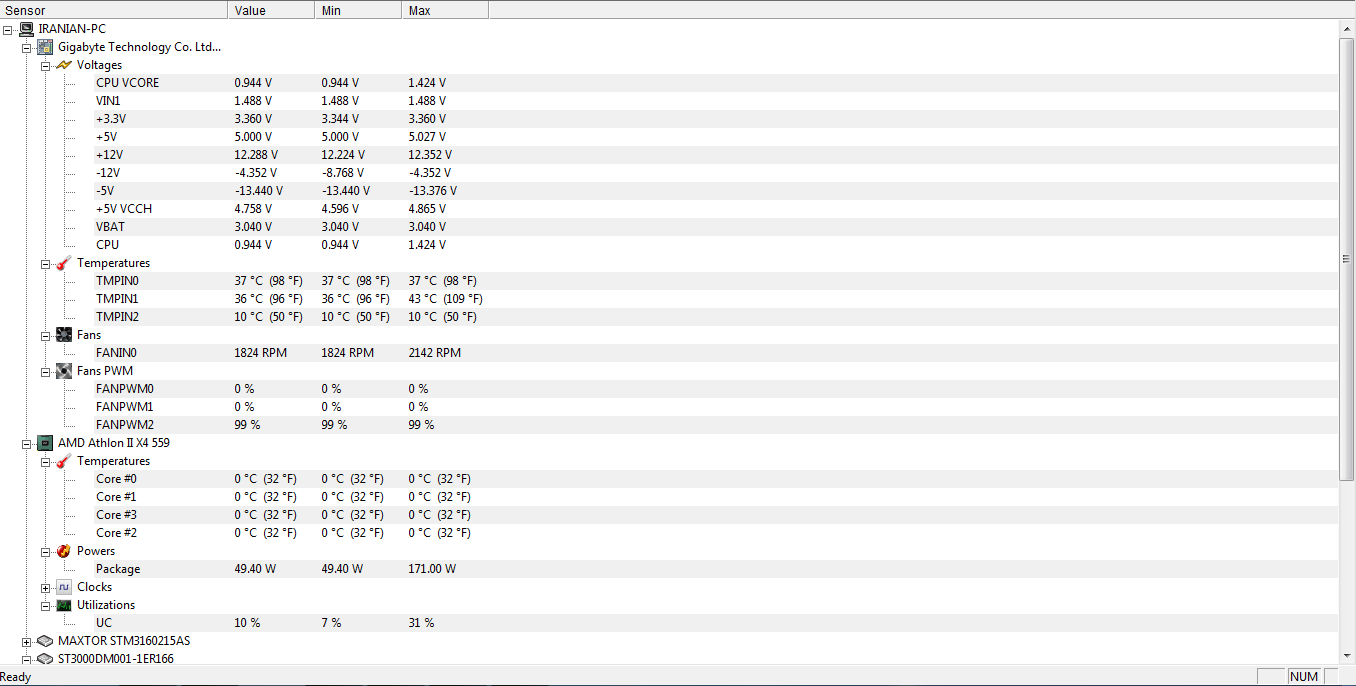Screen dimensions: 1356x686
Task: Collapse the Fans PWM section
Action: (x=46, y=371)
